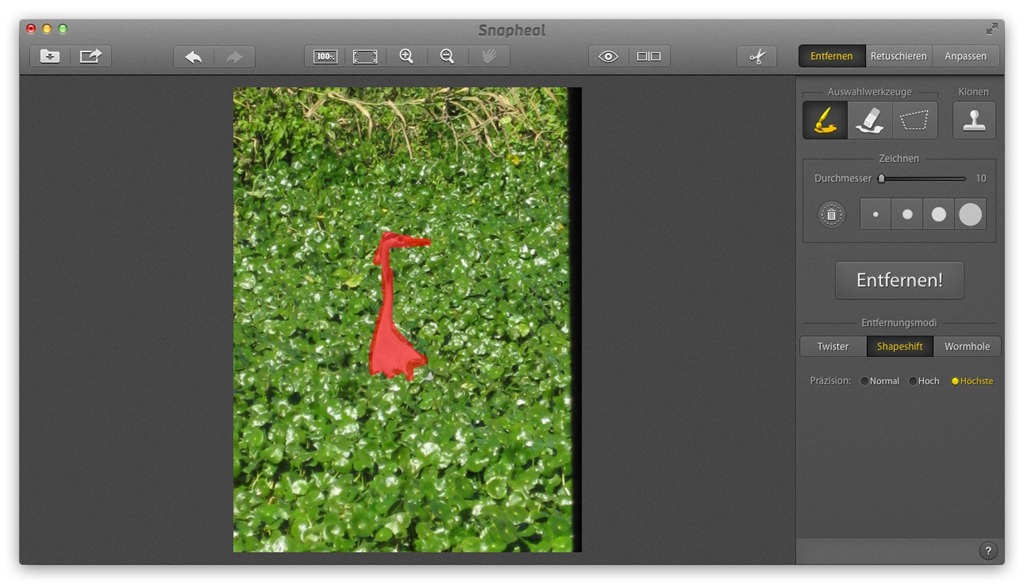This screenshot has height=584, width=1024.
Task: Click the open image folder icon
Action: [x=50, y=56]
